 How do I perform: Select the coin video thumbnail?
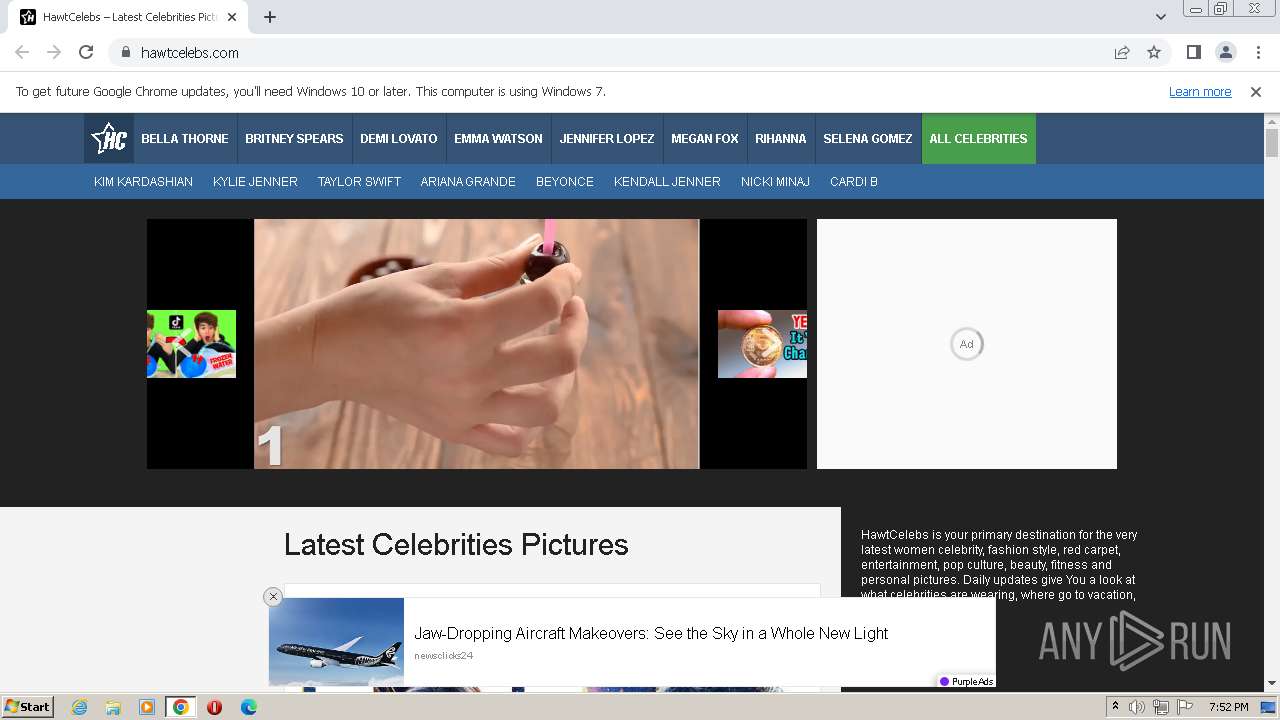coord(762,344)
